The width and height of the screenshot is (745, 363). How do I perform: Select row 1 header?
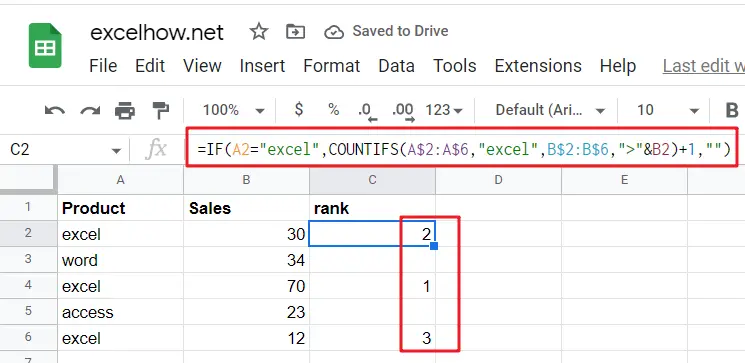tap(28, 207)
